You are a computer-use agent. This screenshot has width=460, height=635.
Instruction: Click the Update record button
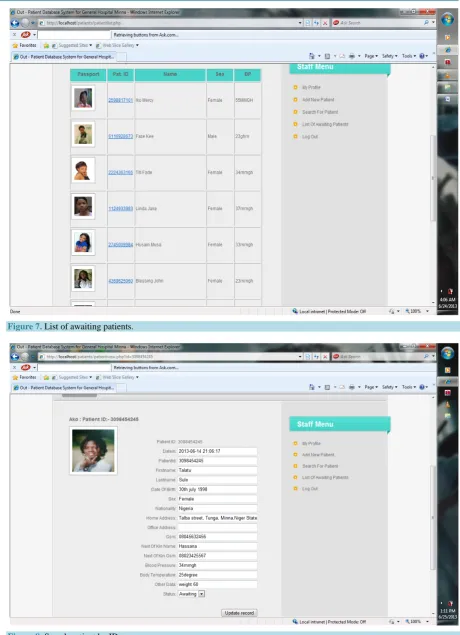point(239,613)
